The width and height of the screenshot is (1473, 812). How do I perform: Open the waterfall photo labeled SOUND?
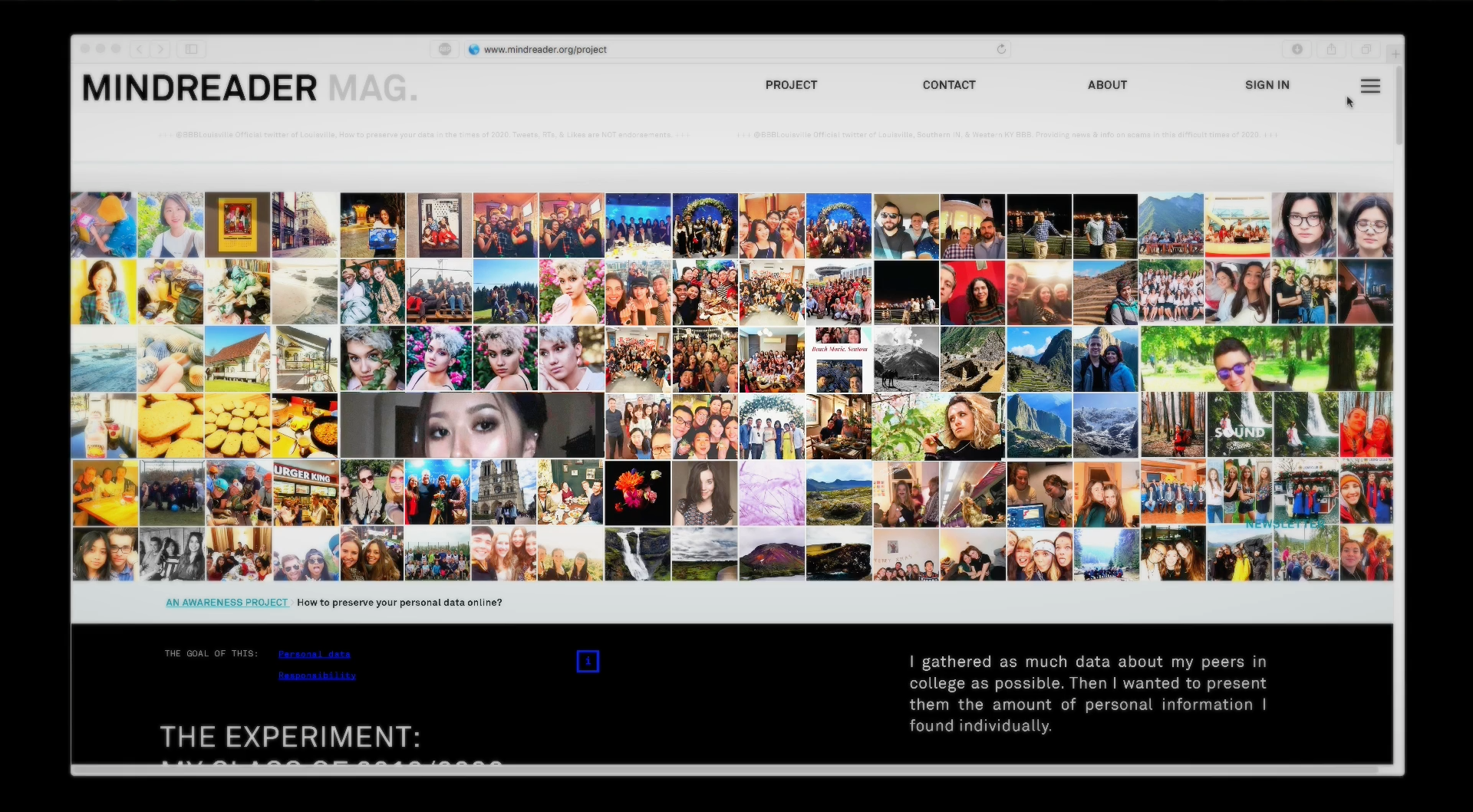tap(1239, 426)
